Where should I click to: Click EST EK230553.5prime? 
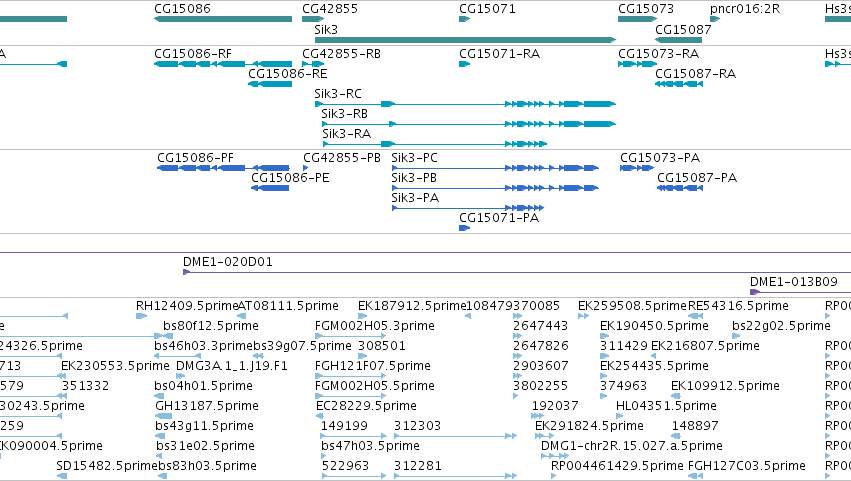tap(115, 366)
